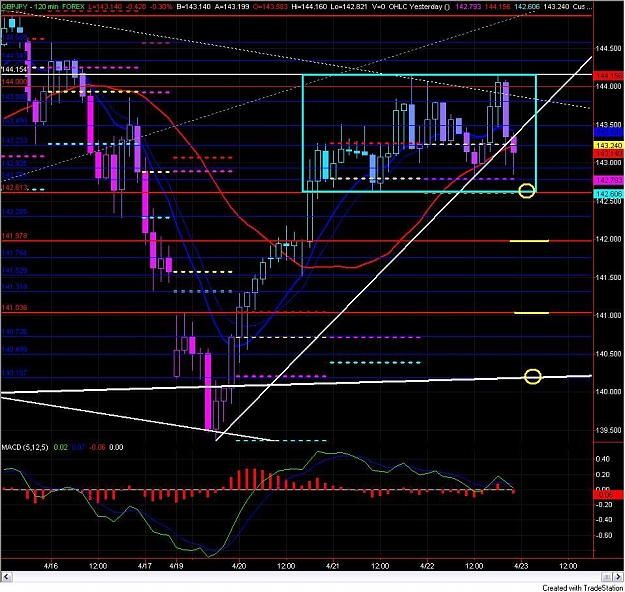Viewport: 625px width, 592px height.
Task: Click the 141.000 price axis label
Action: pyautogui.click(x=608, y=315)
